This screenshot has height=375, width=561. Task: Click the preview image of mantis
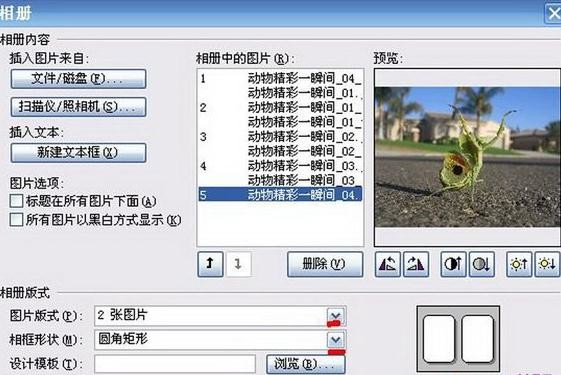468,157
